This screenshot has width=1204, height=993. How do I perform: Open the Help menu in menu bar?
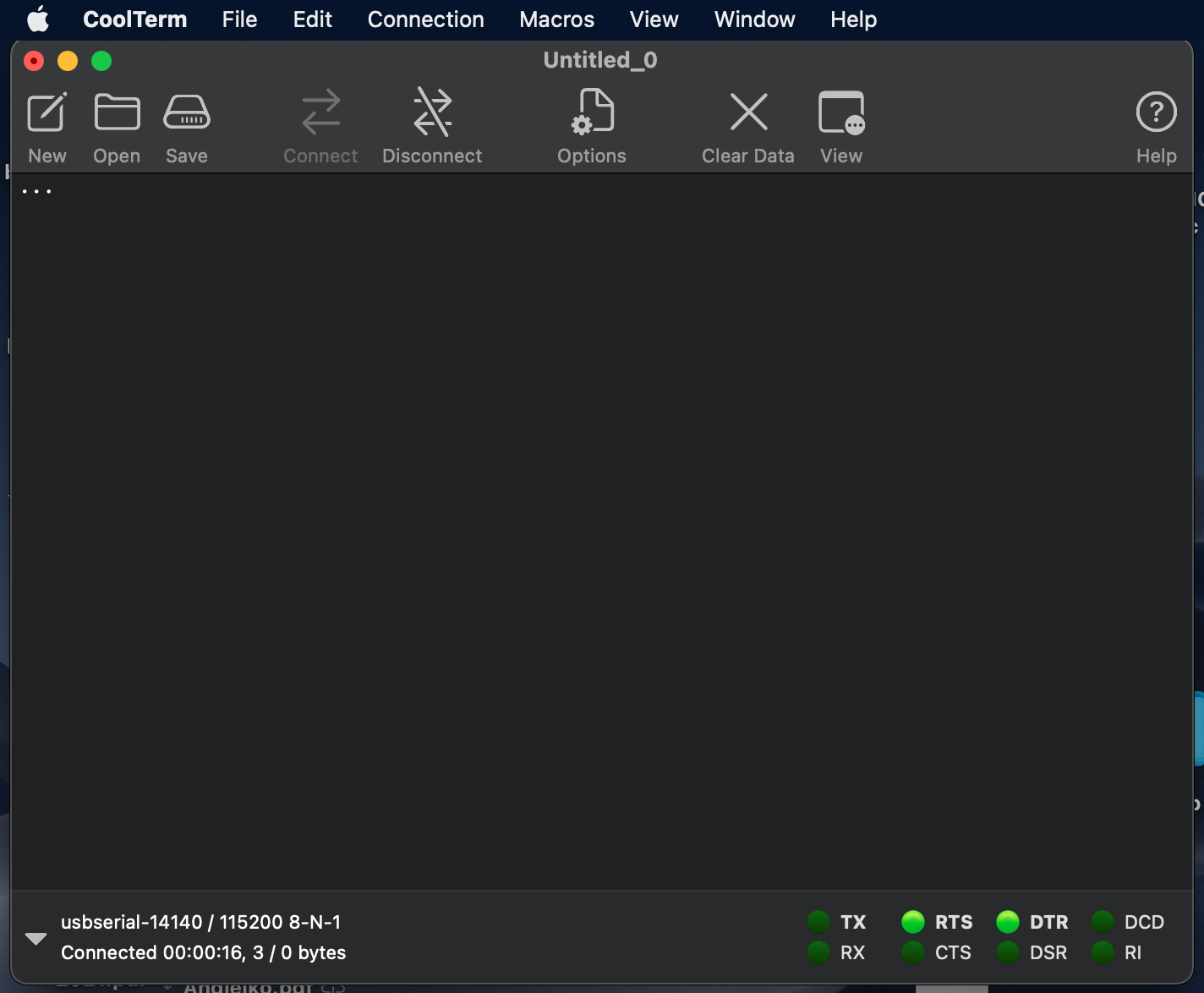[x=853, y=19]
